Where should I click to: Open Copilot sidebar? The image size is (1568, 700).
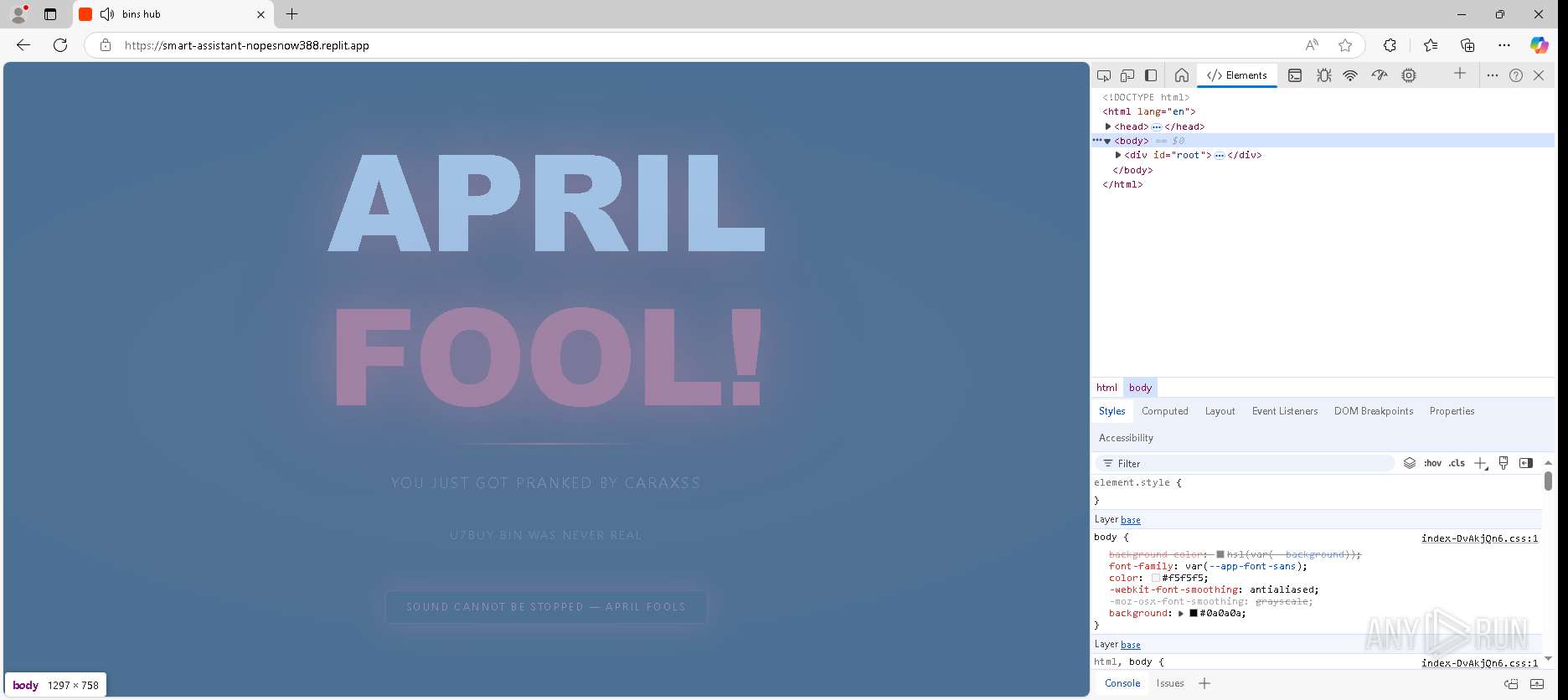pyautogui.click(x=1540, y=45)
